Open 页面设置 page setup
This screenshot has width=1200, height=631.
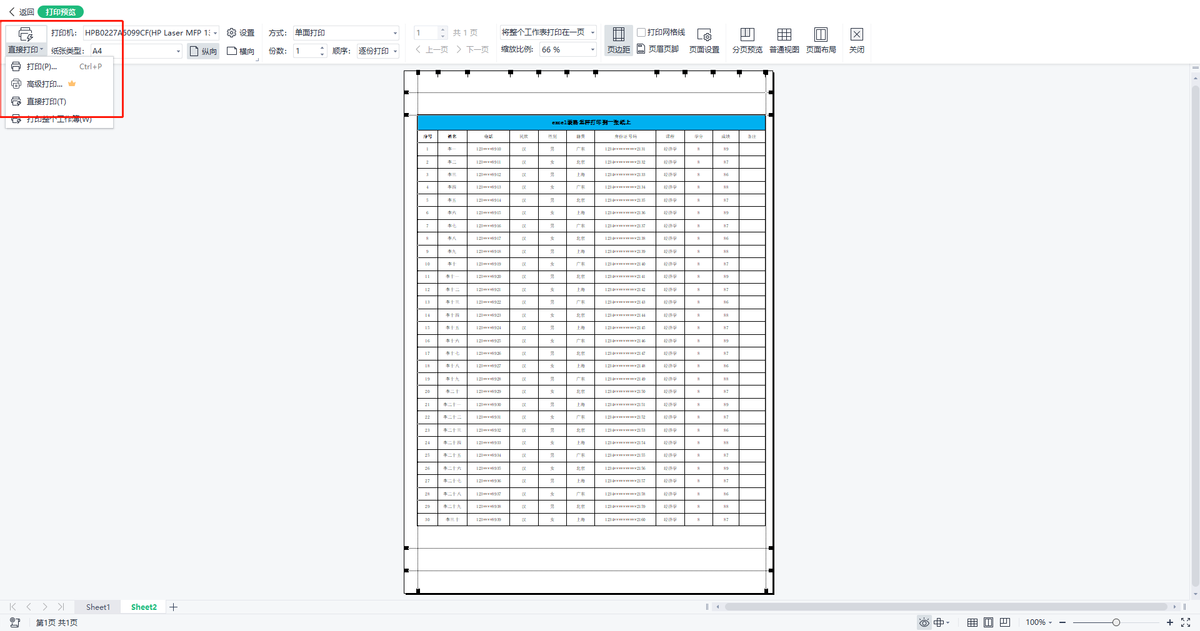(x=704, y=40)
